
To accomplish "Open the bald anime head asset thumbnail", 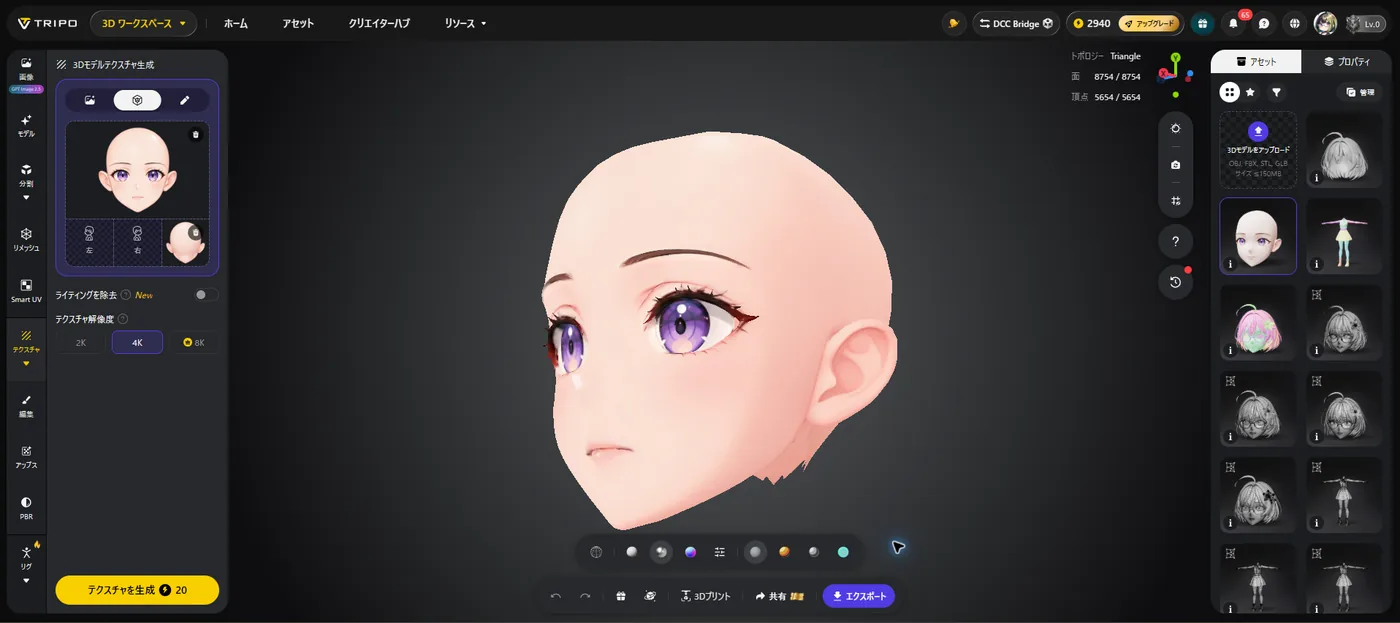I will click(x=1258, y=236).
